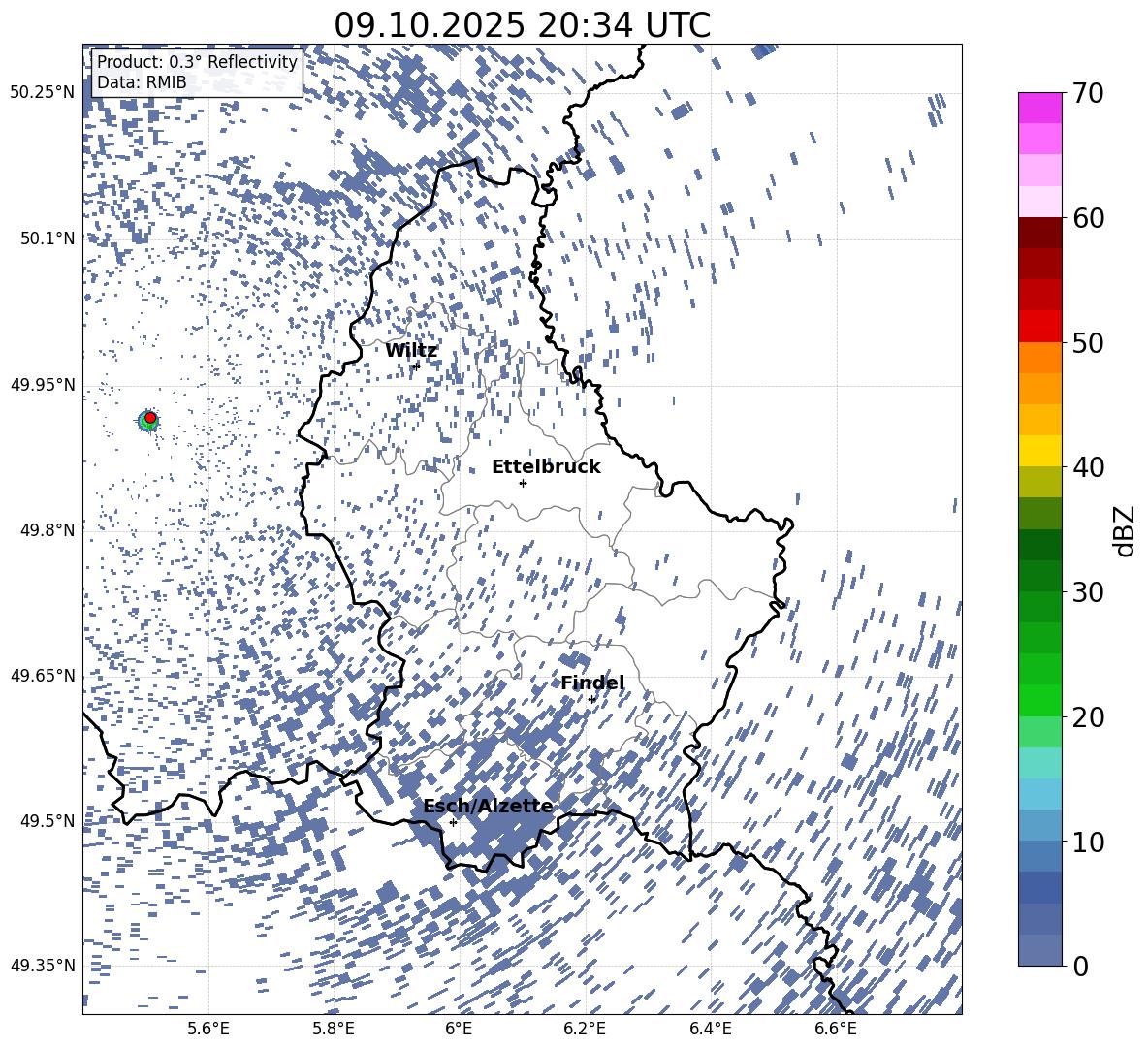
Task: Click the dark green swatch above 30 dBZ
Action: pyautogui.click(x=1040, y=576)
